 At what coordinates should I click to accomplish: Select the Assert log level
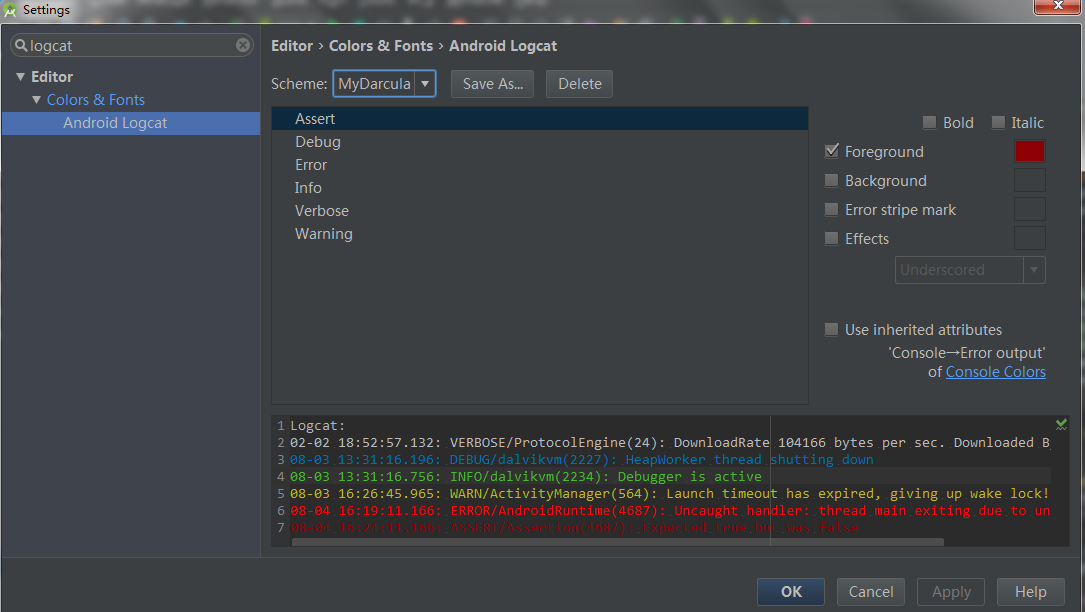[540, 118]
